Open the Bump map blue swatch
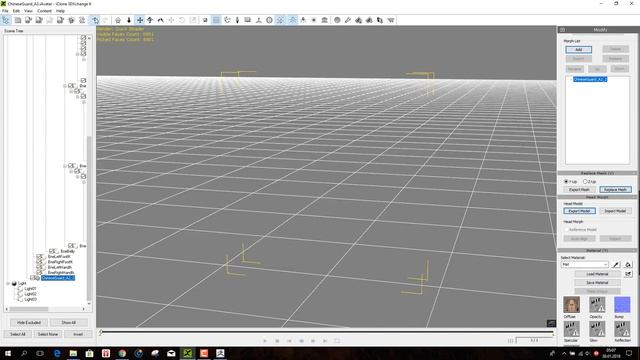640x360 pixels. (622, 304)
